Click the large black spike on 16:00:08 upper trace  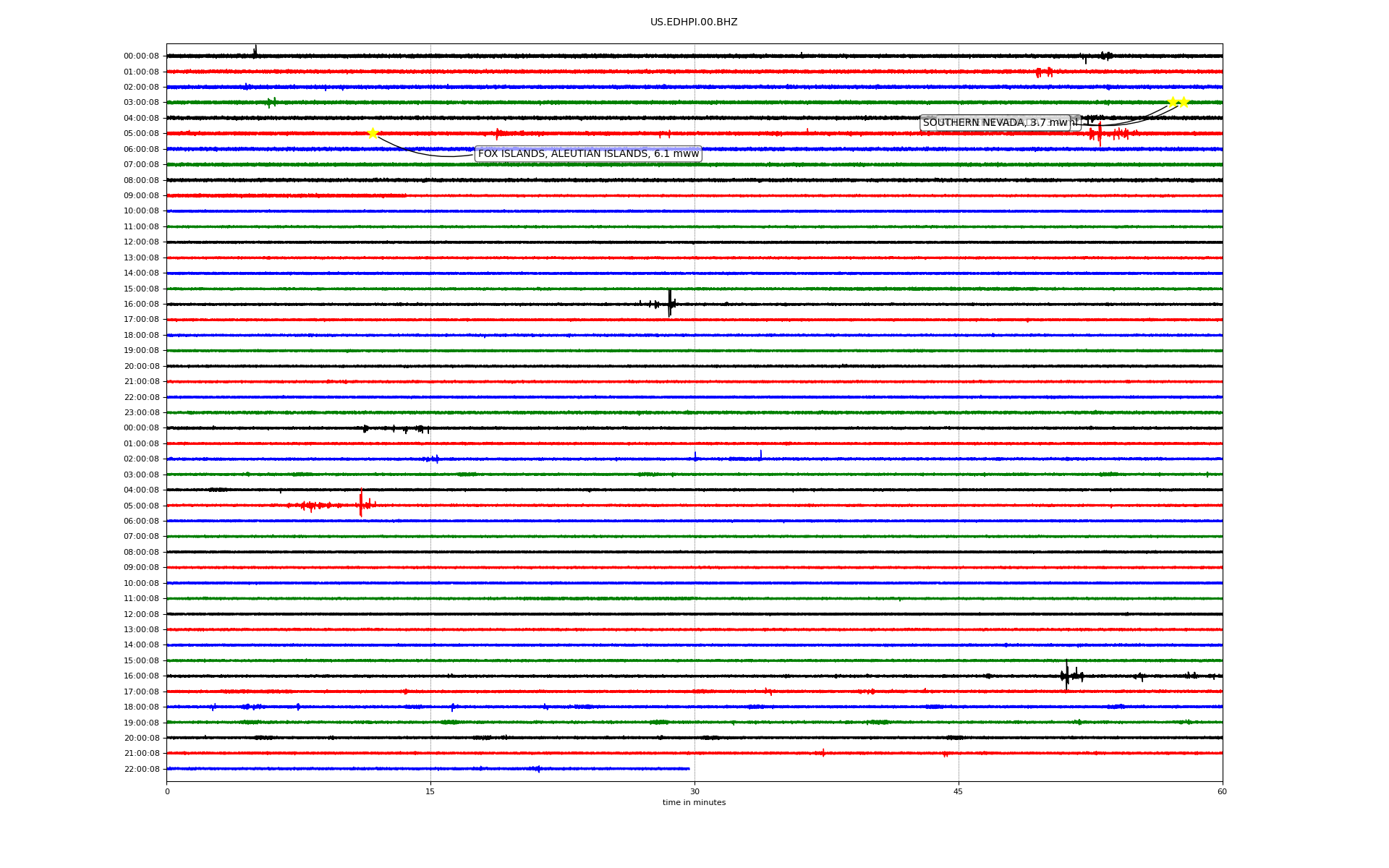coord(670,302)
